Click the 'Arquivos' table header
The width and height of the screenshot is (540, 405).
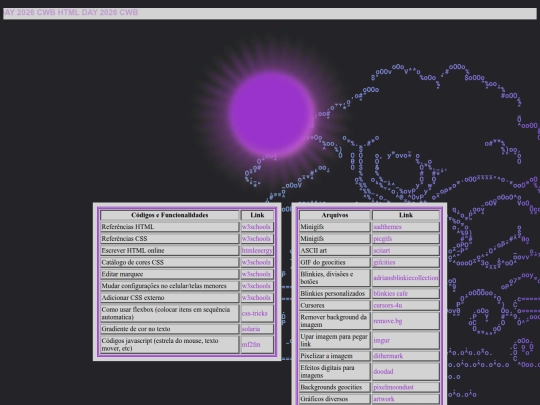coord(335,215)
